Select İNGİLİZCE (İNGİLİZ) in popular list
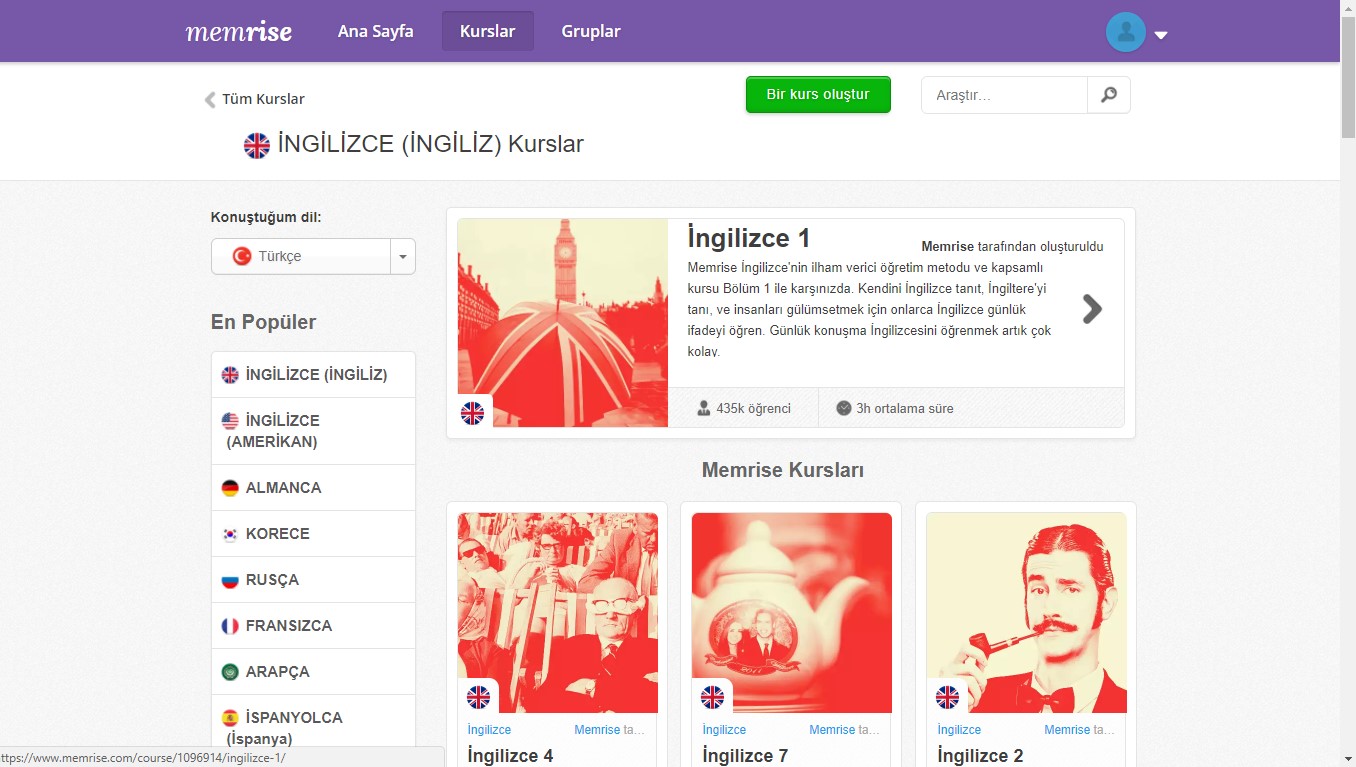The height and width of the screenshot is (767, 1356). coord(313,375)
